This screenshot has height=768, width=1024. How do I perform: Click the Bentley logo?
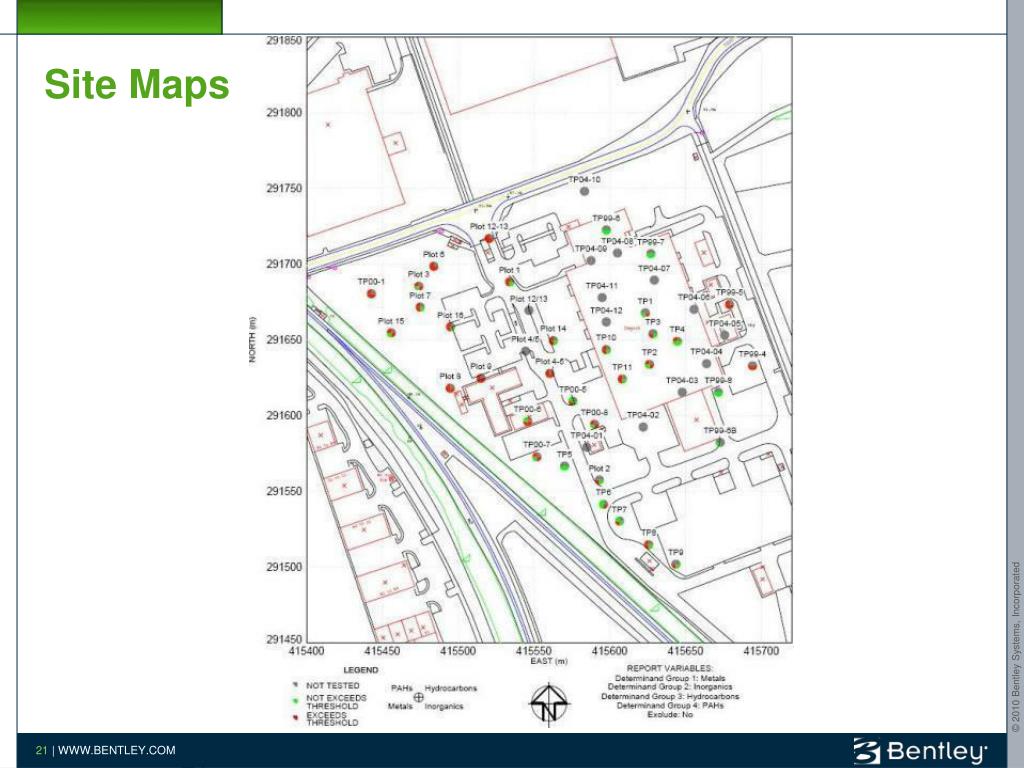tap(920, 751)
